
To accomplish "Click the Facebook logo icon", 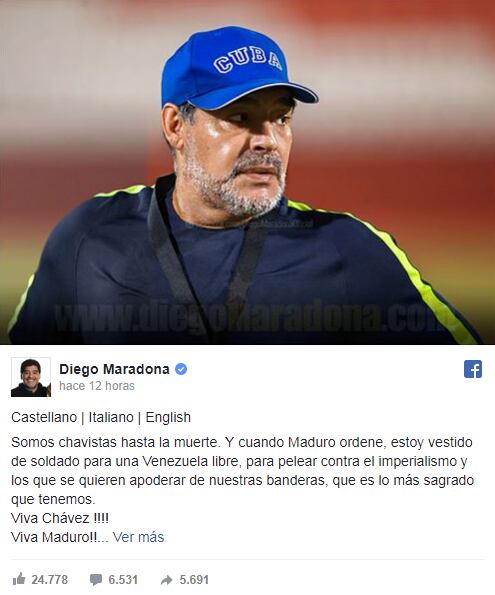I will (x=473, y=369).
